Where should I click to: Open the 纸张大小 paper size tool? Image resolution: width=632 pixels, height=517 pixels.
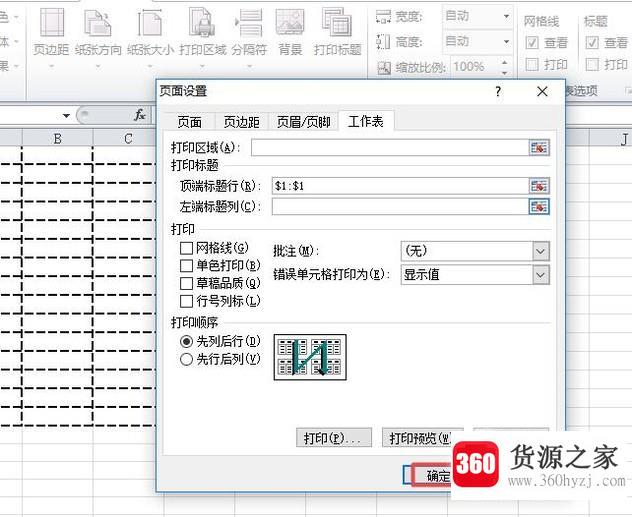point(150,32)
